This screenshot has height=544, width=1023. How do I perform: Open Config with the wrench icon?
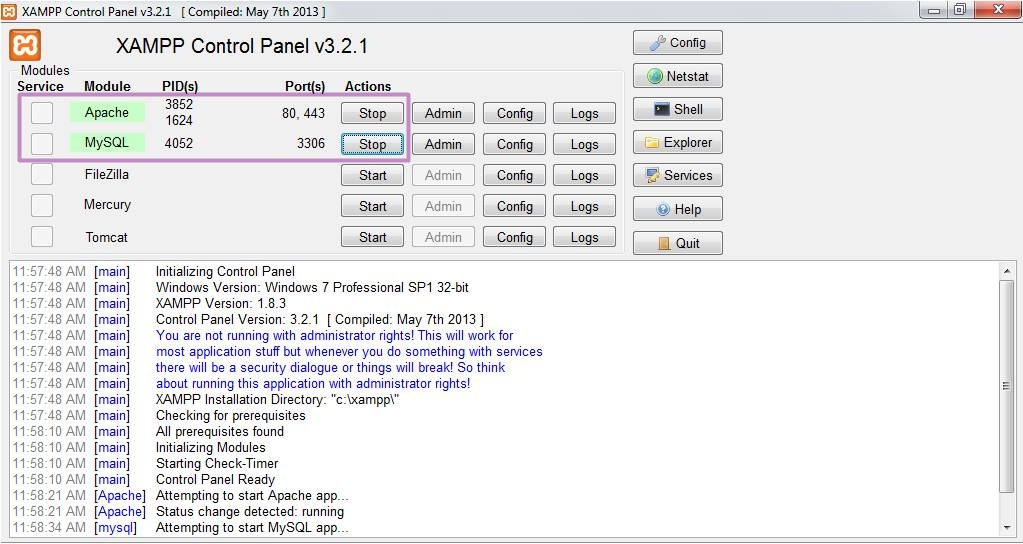tap(677, 43)
